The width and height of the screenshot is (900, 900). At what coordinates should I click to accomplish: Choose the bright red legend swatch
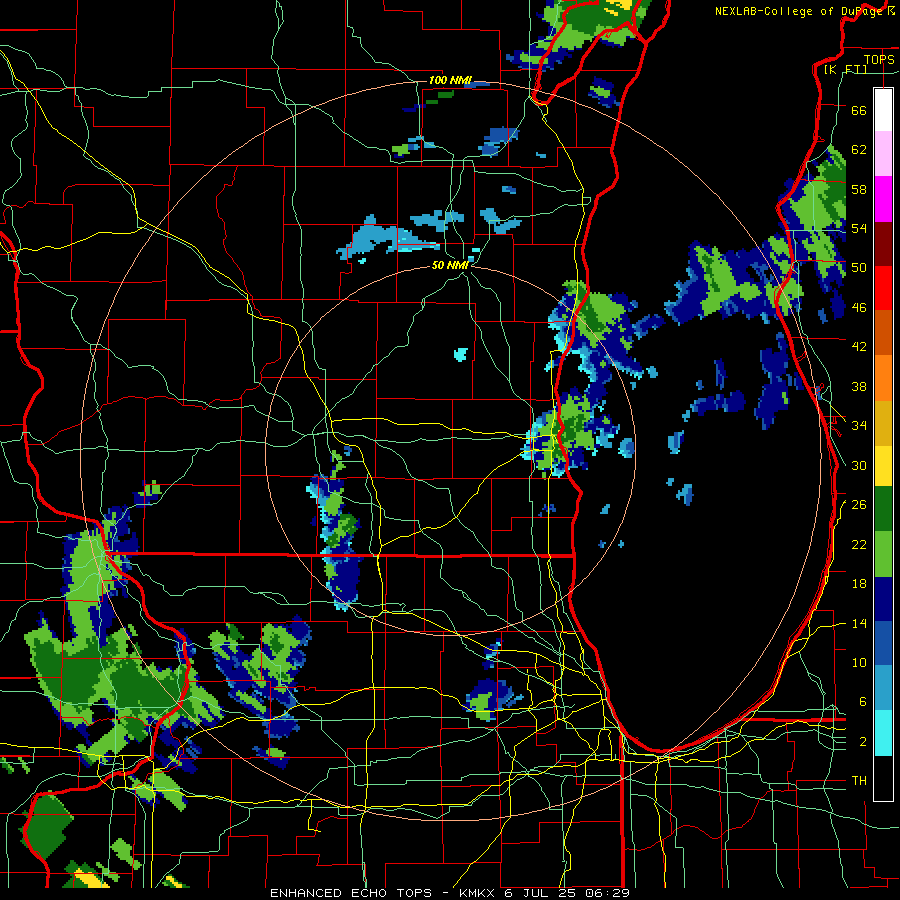click(x=883, y=288)
